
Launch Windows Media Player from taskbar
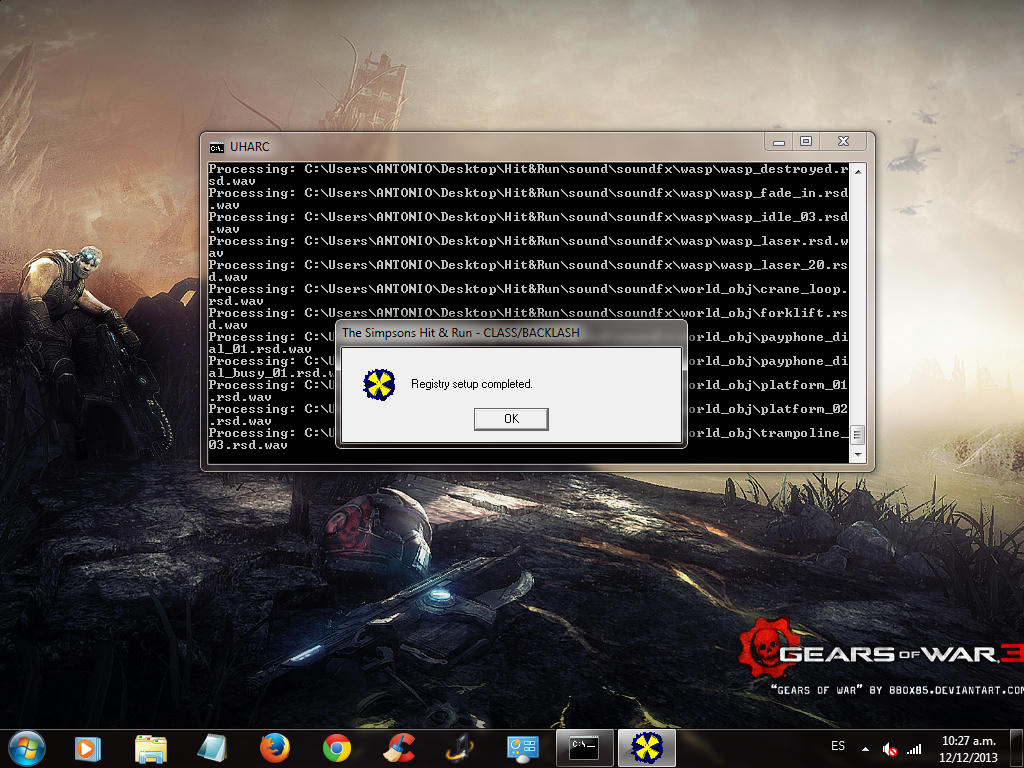[88, 748]
